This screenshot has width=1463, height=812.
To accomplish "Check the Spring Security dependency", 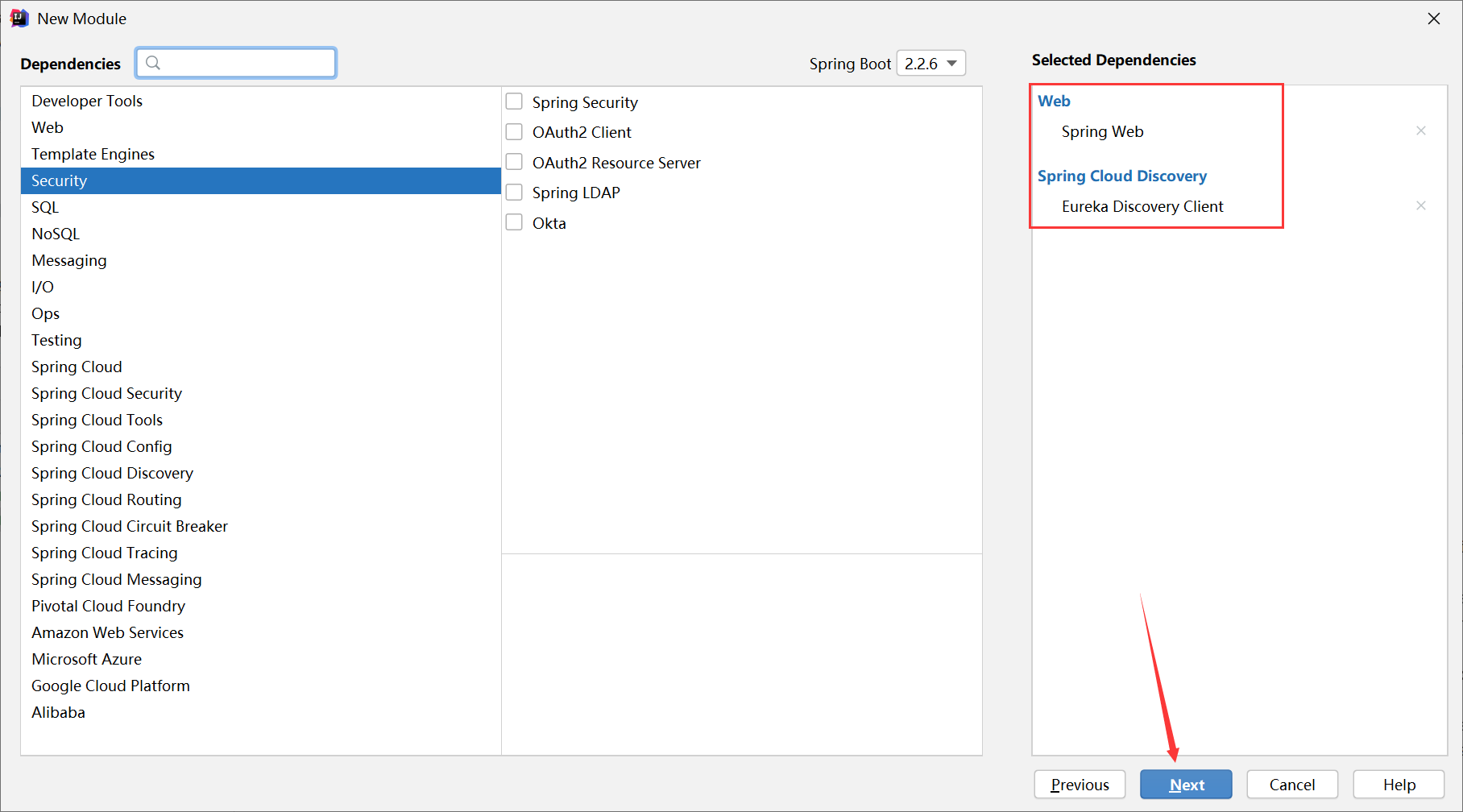I will 514,101.
